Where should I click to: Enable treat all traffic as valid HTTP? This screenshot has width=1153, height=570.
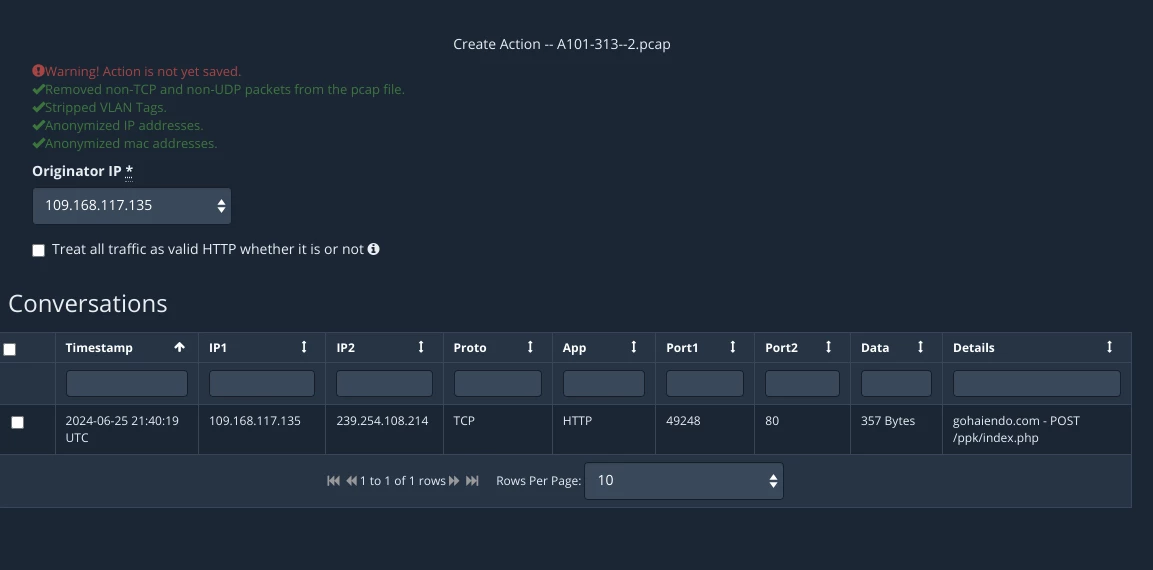pyautogui.click(x=38, y=250)
